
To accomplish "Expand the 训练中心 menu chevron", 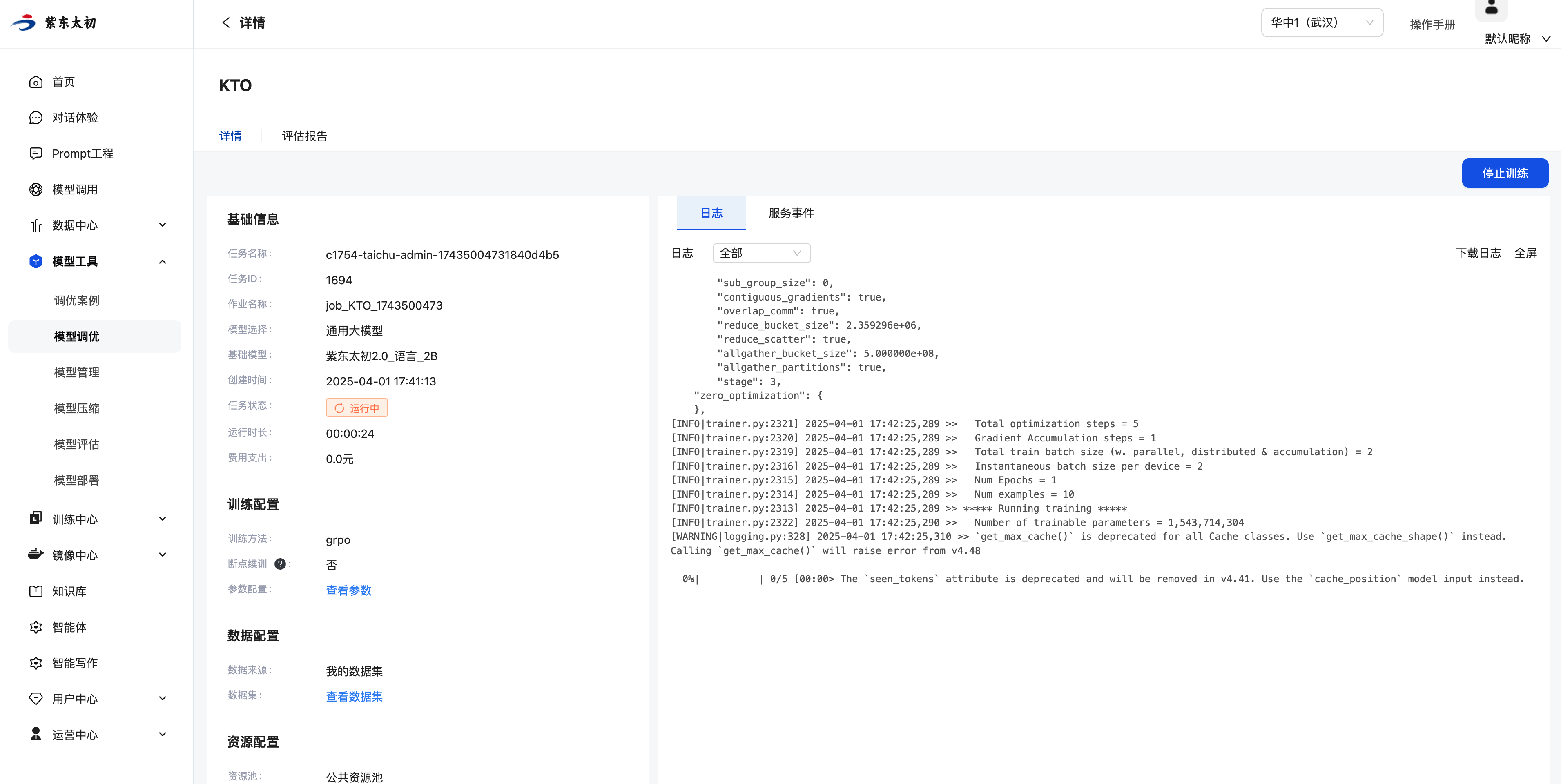I will click(x=163, y=519).
